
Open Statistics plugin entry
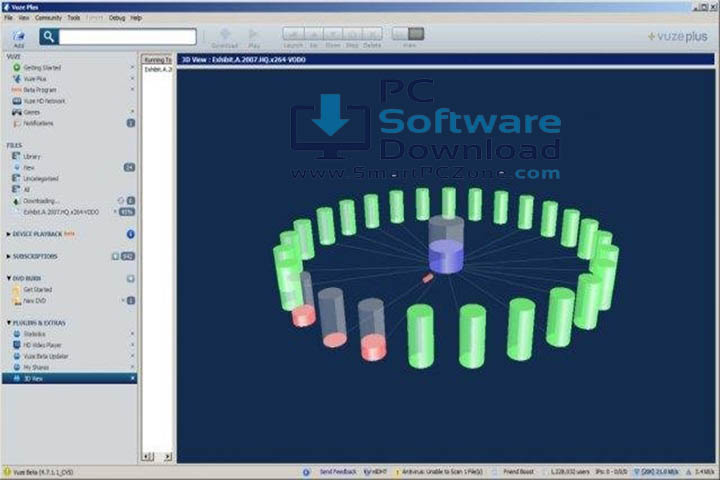coord(34,334)
